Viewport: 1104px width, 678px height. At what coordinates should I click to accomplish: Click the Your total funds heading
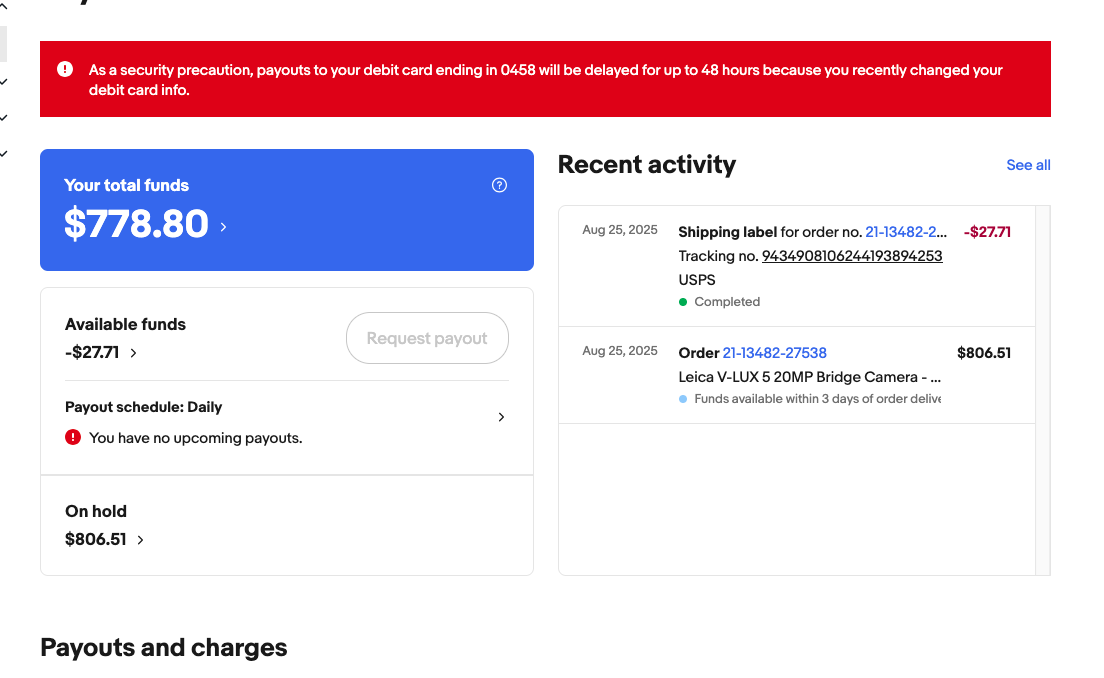click(x=126, y=185)
